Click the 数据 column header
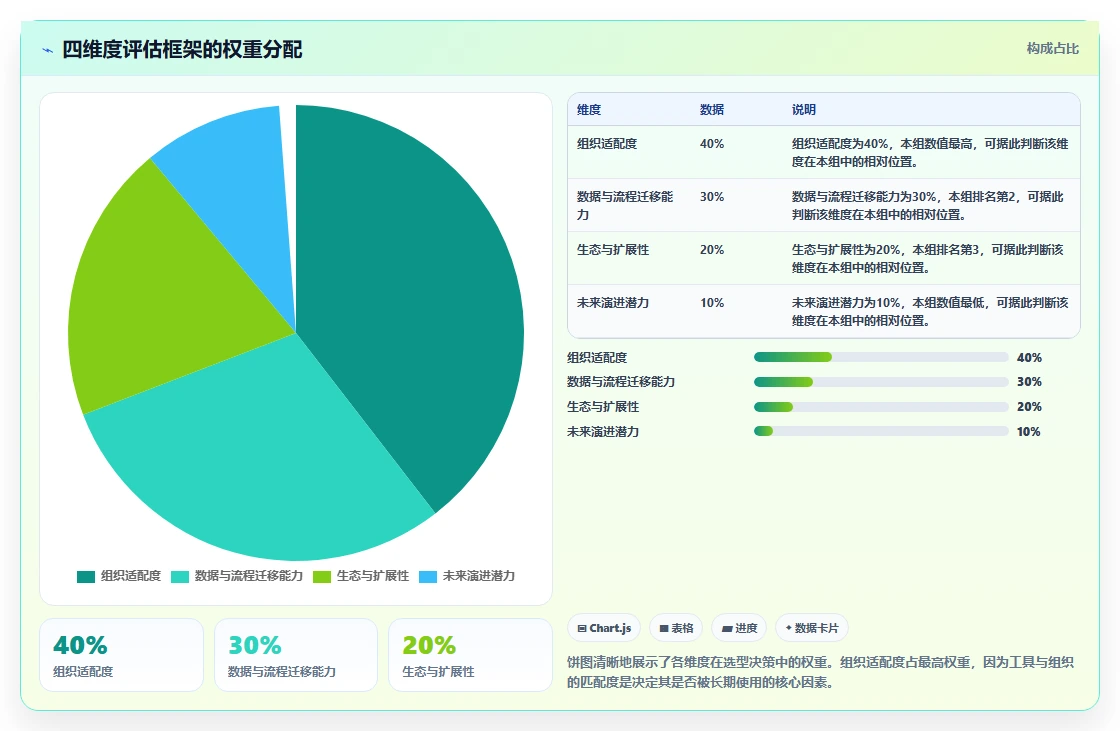Viewport: 1120px width, 731px height. click(711, 109)
